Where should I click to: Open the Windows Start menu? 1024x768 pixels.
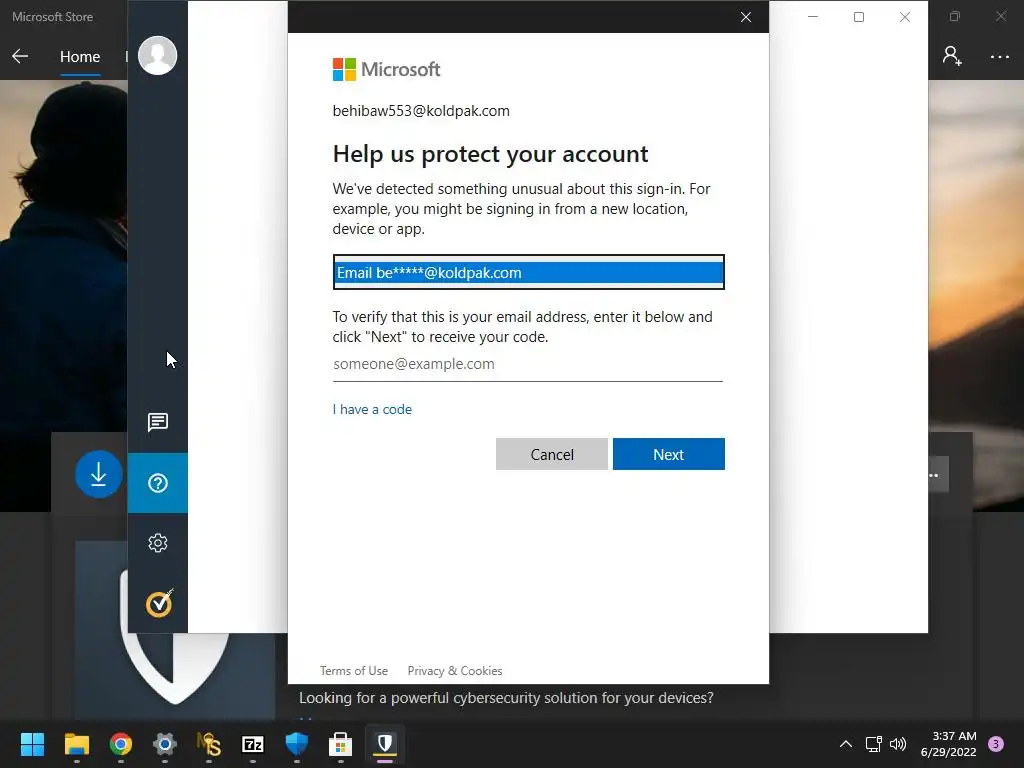[32, 744]
